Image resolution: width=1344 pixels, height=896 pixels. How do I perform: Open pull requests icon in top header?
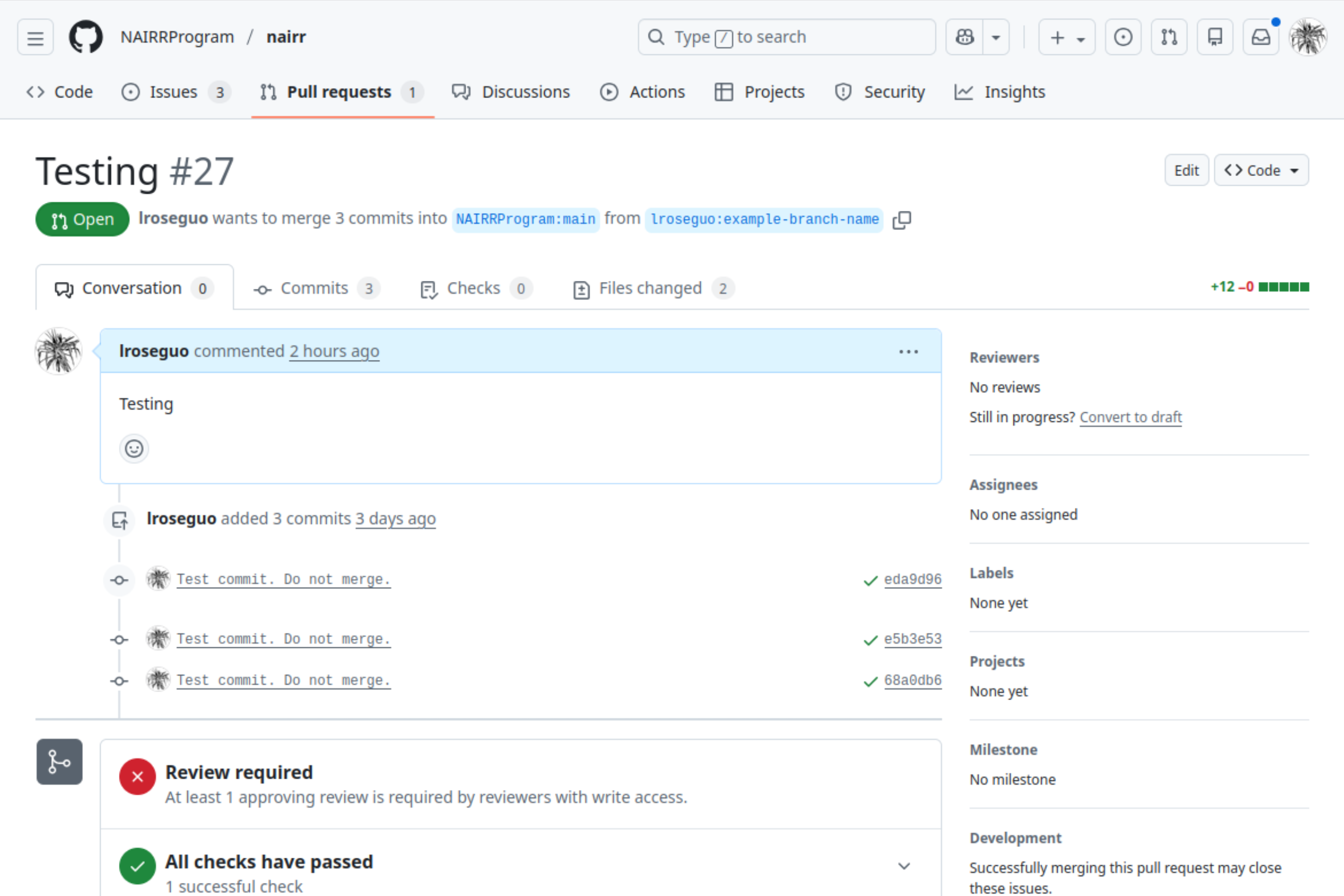click(1169, 37)
